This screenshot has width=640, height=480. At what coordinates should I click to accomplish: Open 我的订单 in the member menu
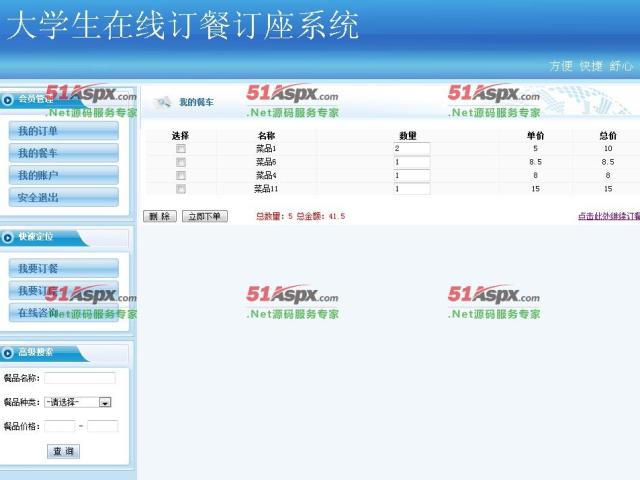pyautogui.click(x=64, y=131)
